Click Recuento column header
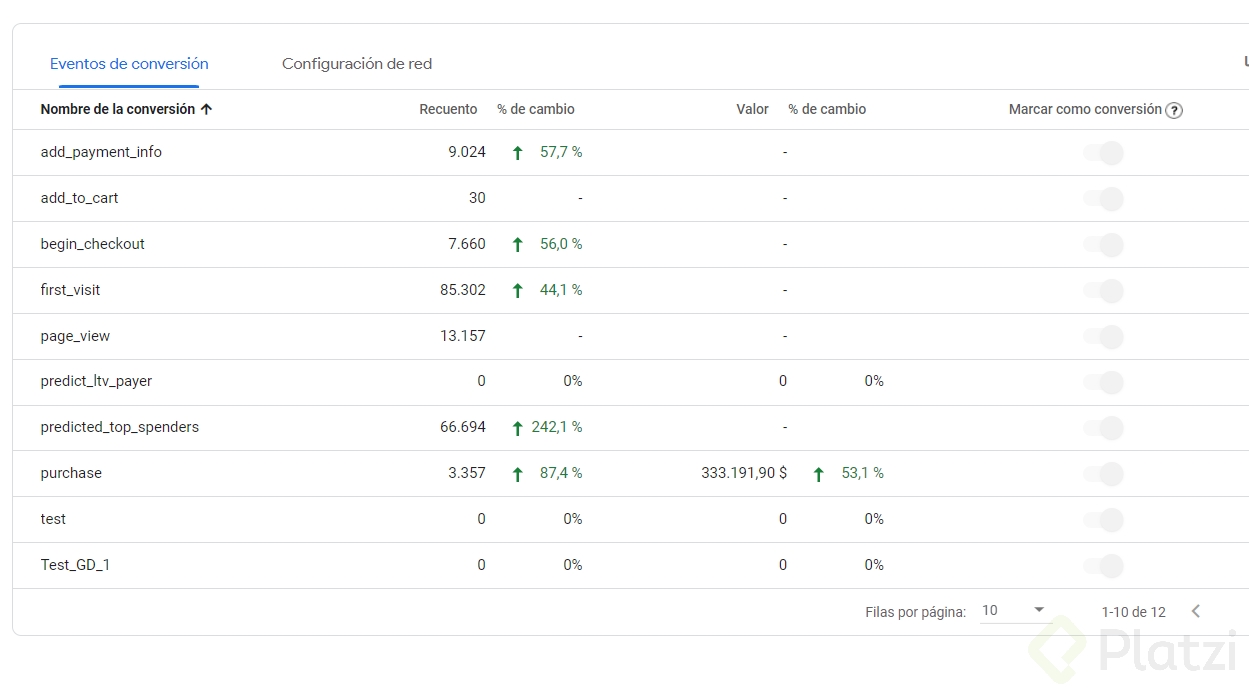 (448, 109)
